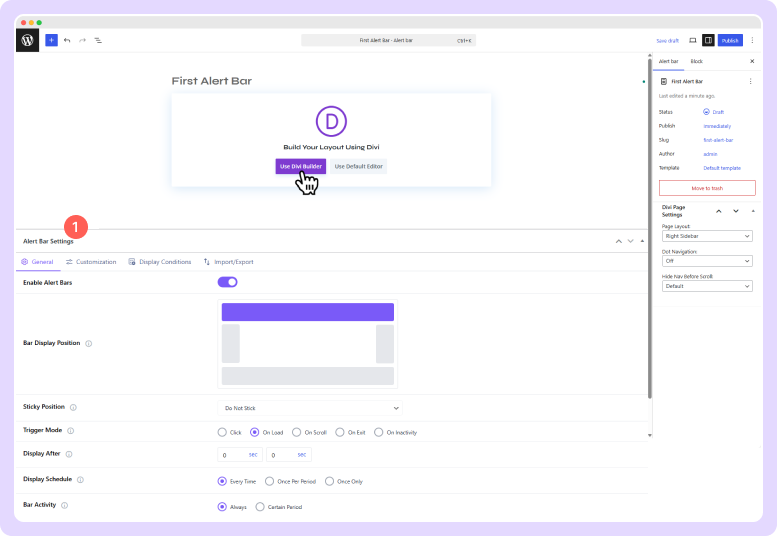Viewport: 777px width, 536px height.
Task: Expand the Dot Navigation dropdown
Action: coord(707,261)
